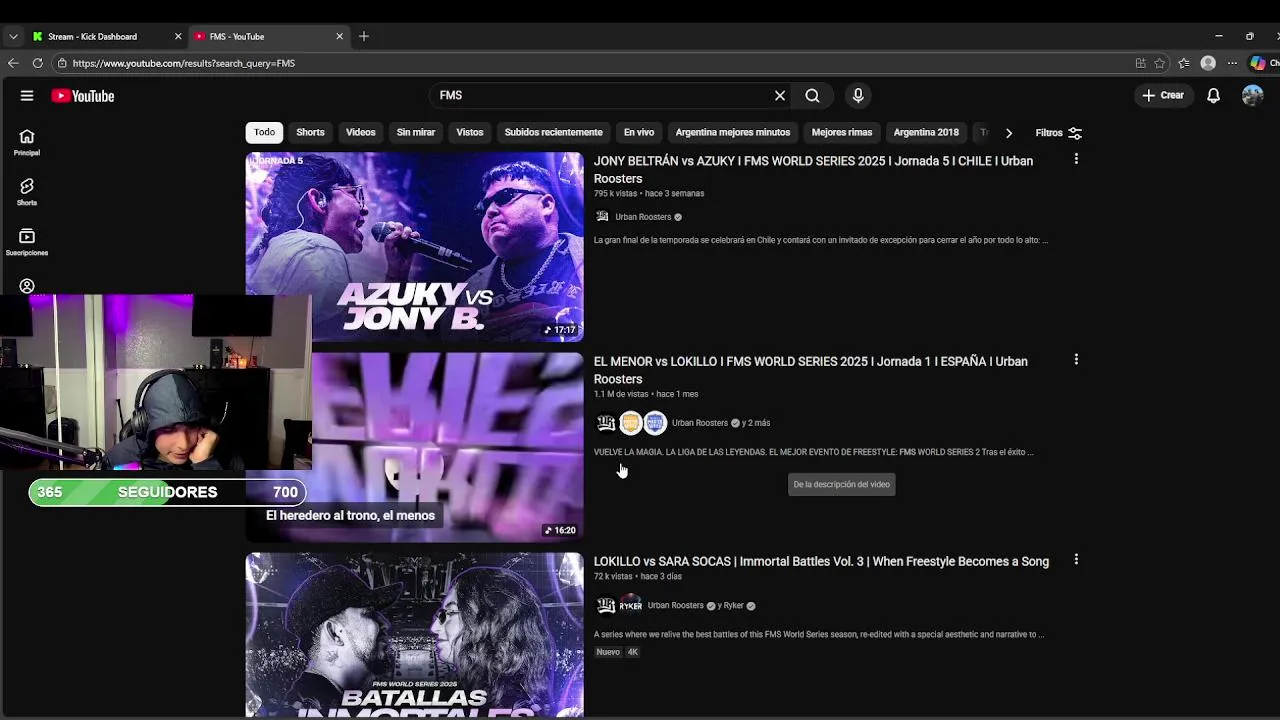Select the Todo filter chip
Image resolution: width=1280 pixels, height=720 pixels.
[264, 132]
